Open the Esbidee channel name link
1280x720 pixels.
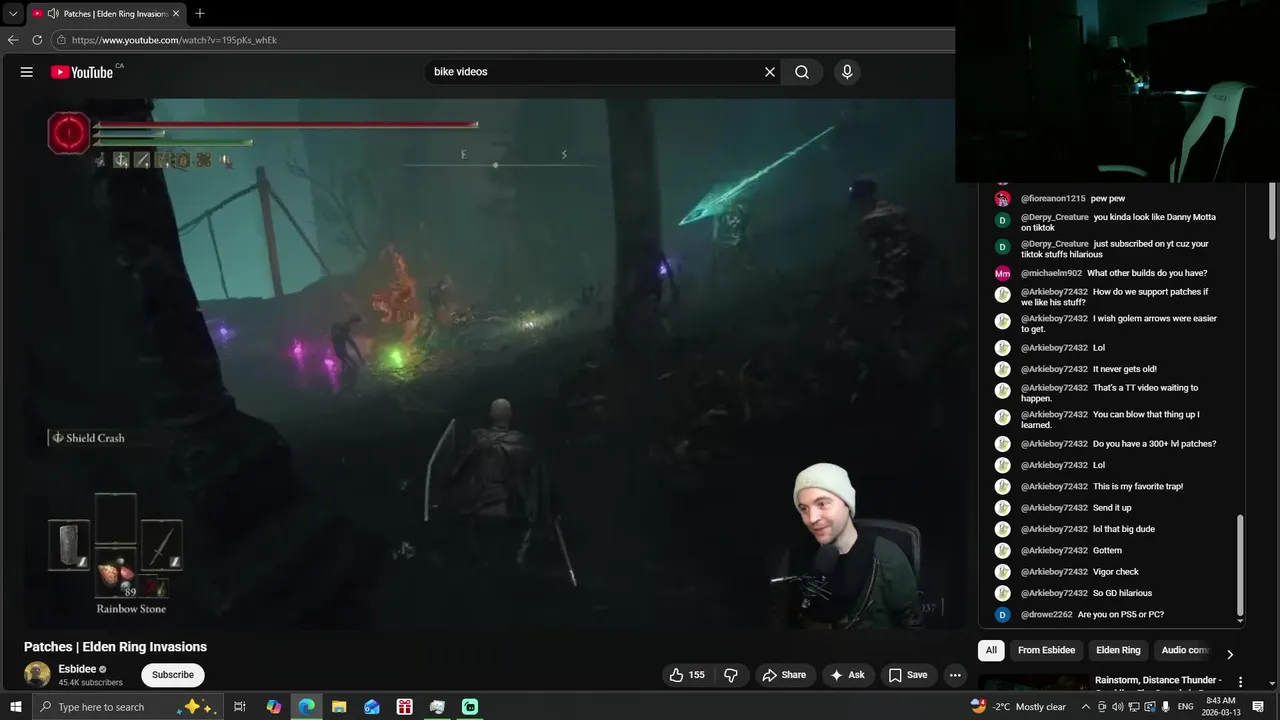[x=77, y=669]
